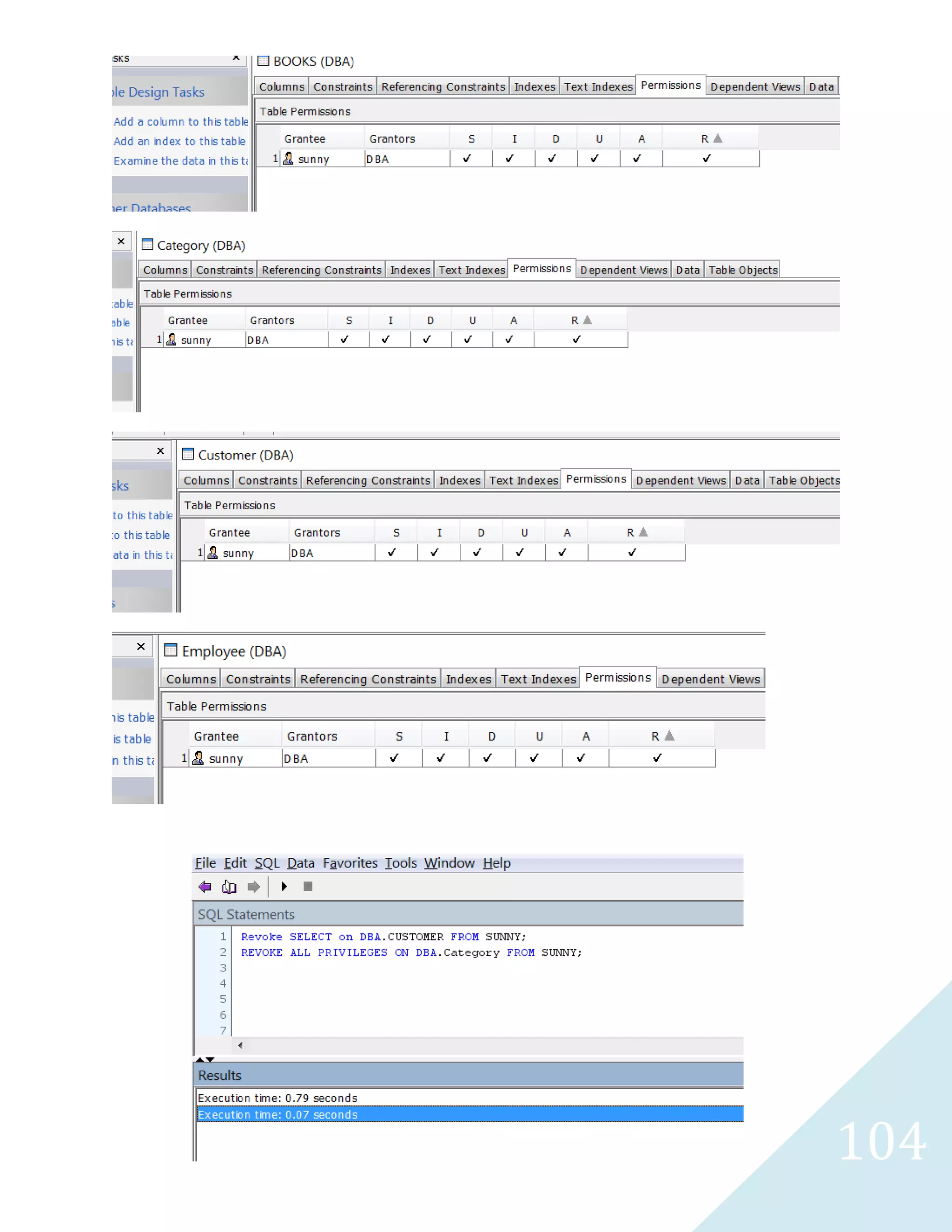This screenshot has width=952, height=1232.
Task: Toggle S permission for sunny on BOOKS
Action: click(x=467, y=159)
